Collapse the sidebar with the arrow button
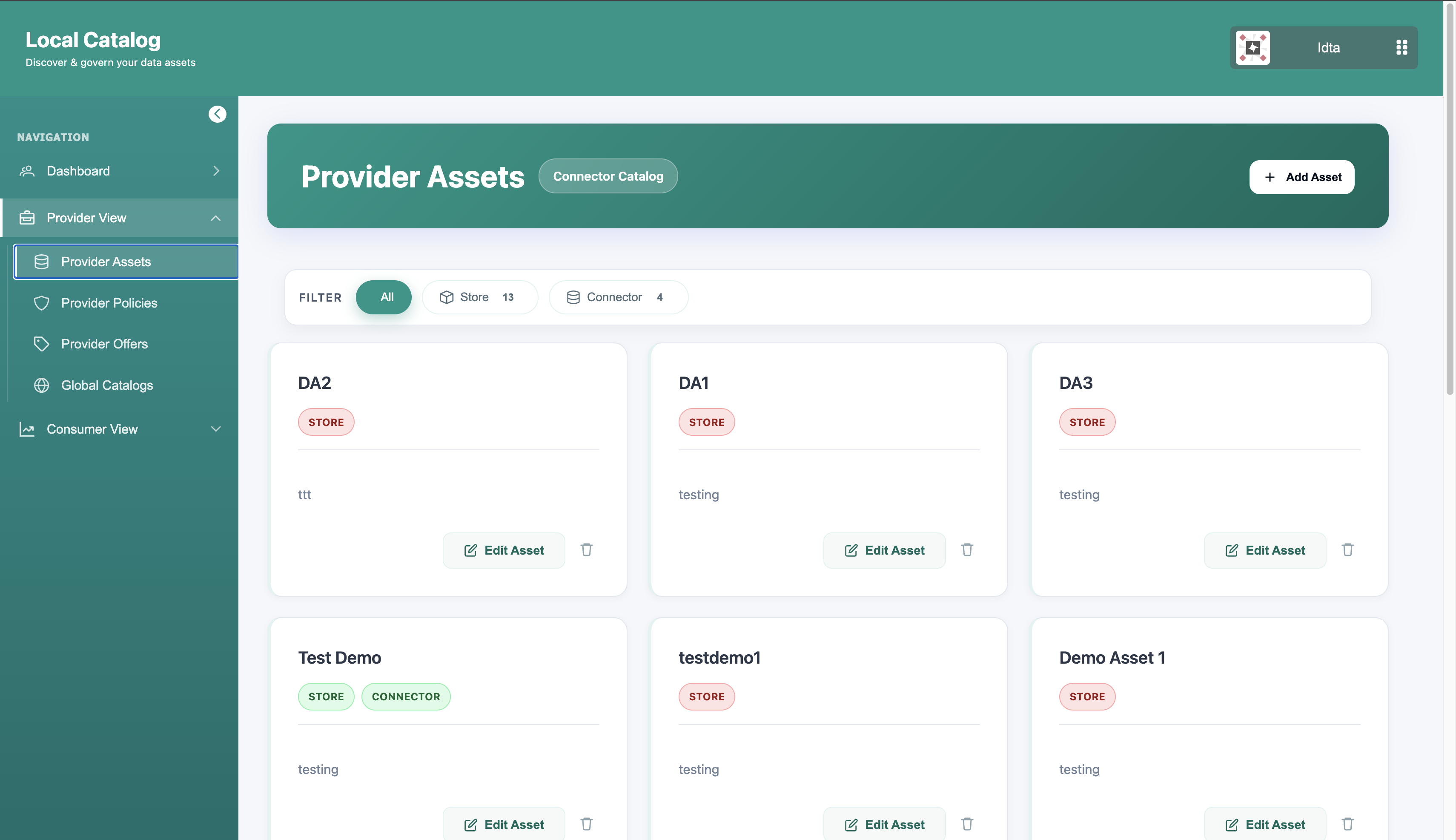The height and width of the screenshot is (840, 1456). pos(218,114)
